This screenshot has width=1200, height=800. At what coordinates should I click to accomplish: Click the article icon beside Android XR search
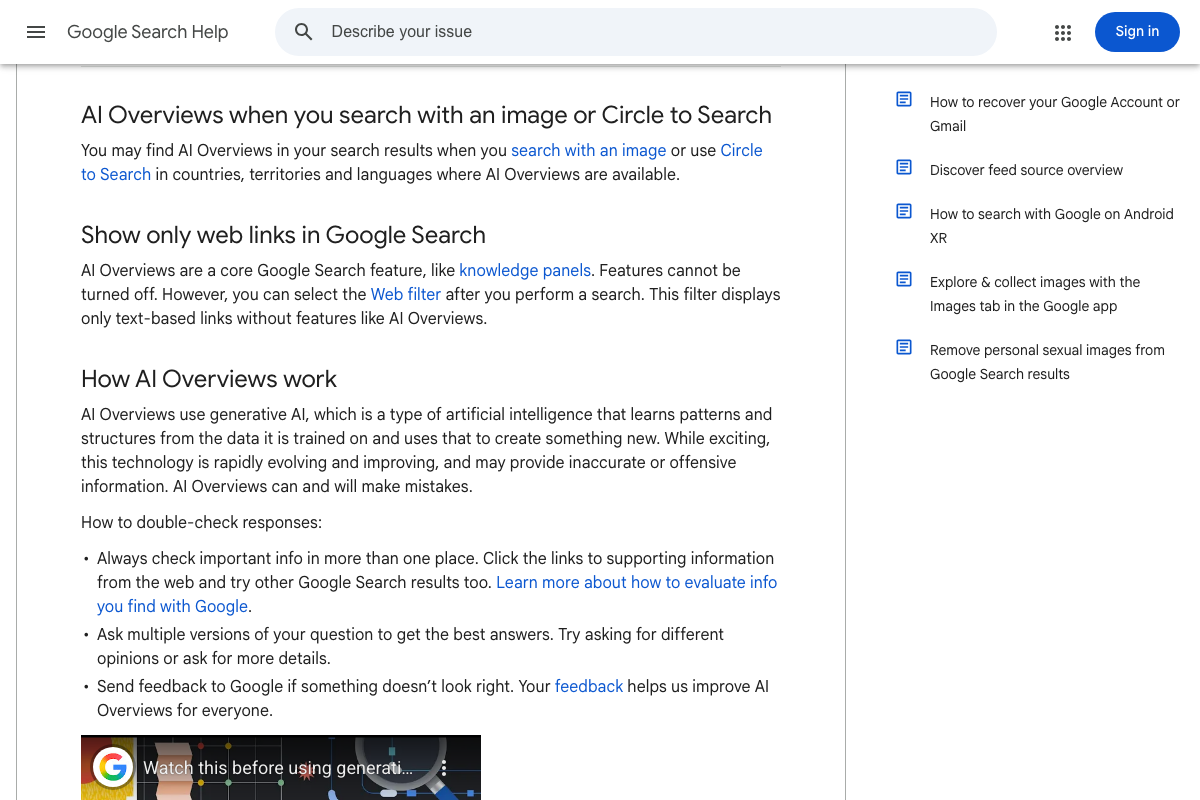click(x=904, y=211)
